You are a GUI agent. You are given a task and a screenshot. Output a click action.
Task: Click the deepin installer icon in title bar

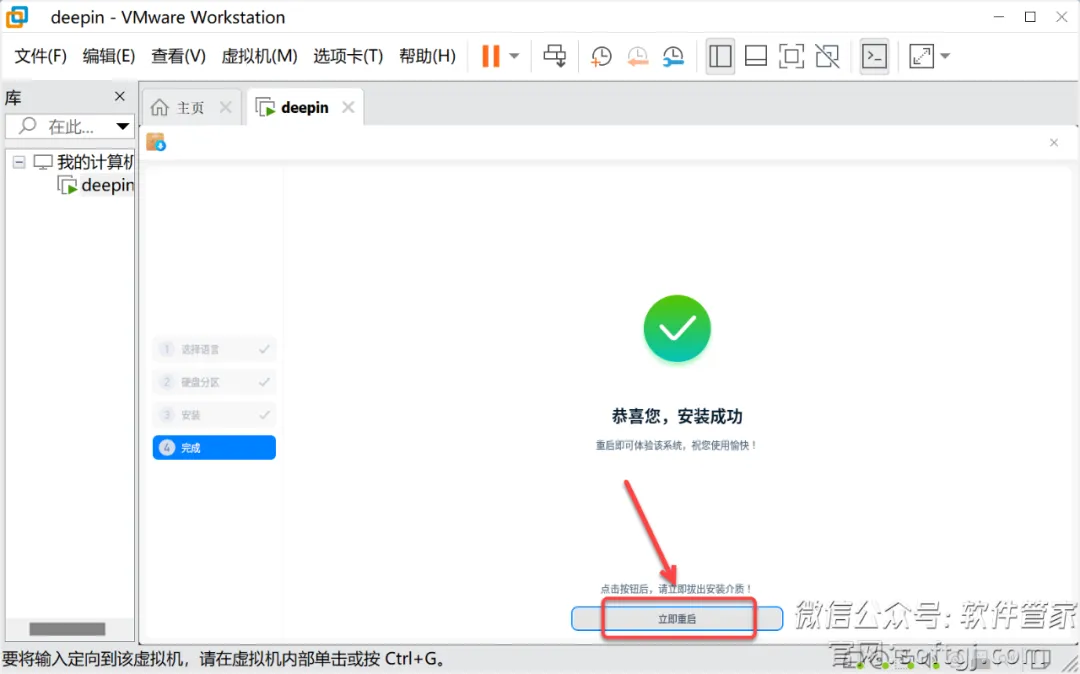156,143
